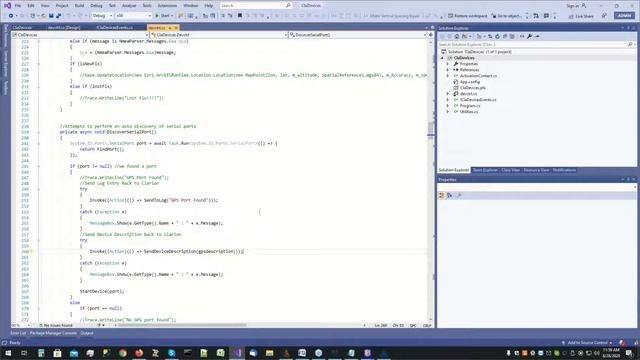Select the Utilities.cs file
Screen dimensions: 640x360
(469, 111)
